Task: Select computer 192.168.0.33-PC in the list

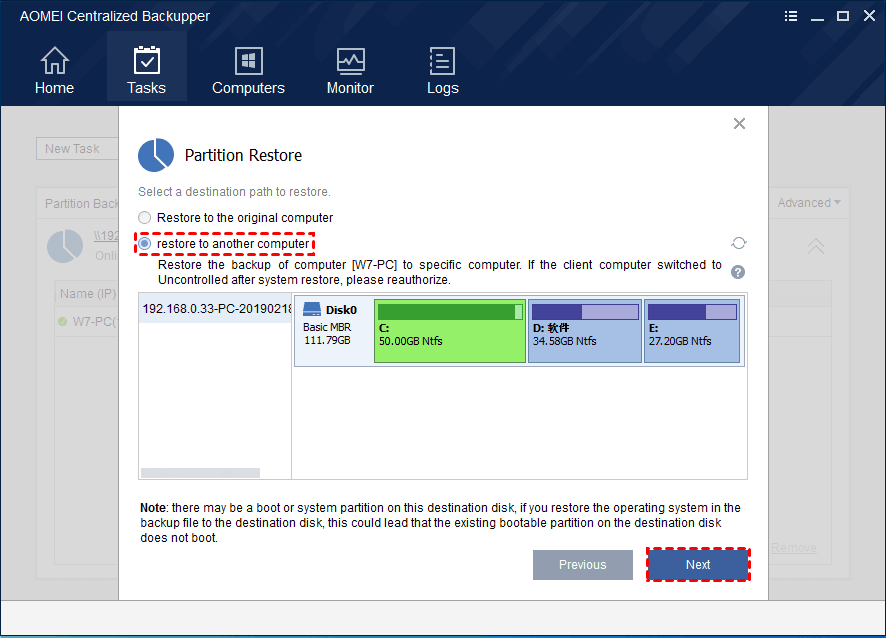Action: click(x=215, y=309)
